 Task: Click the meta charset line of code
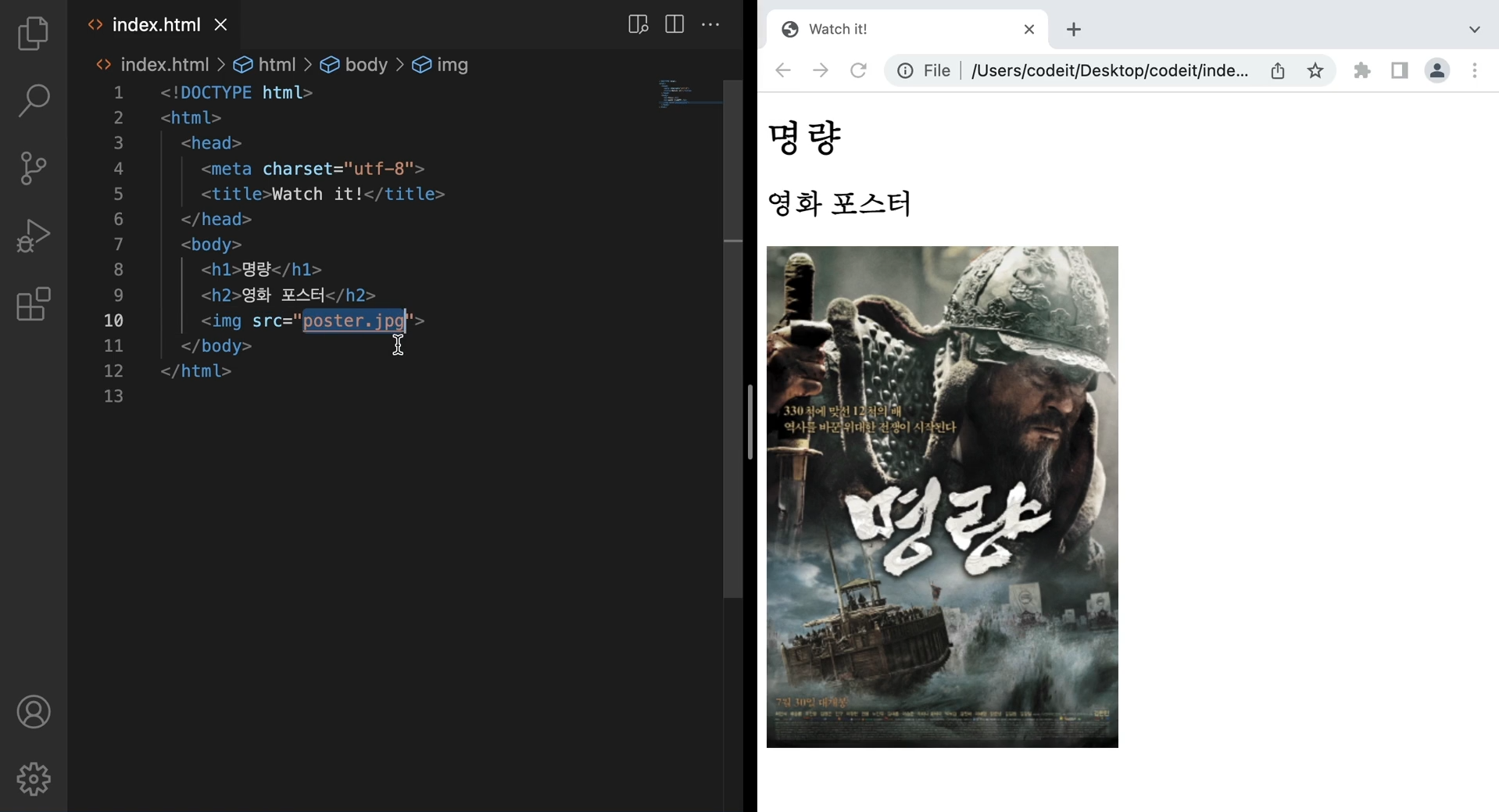313,169
